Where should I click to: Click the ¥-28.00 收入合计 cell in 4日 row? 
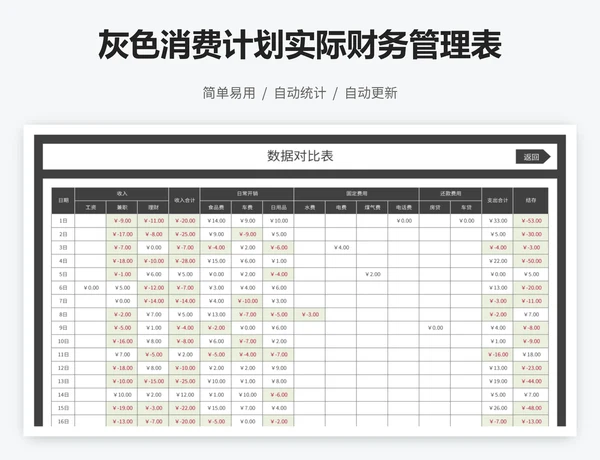tap(184, 261)
